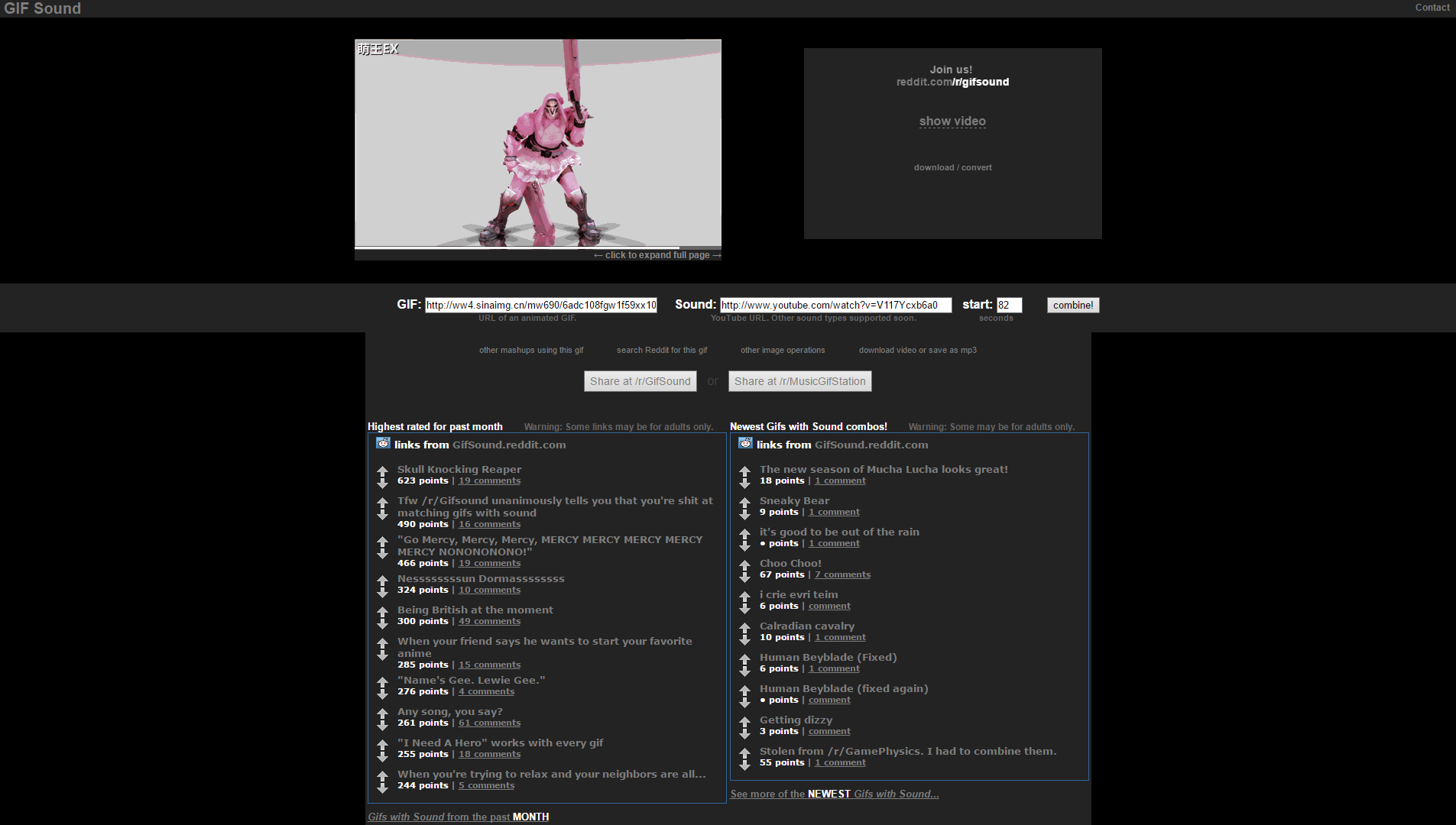Downvote the Any song, you say? post
The image size is (1456, 825).
point(383,726)
